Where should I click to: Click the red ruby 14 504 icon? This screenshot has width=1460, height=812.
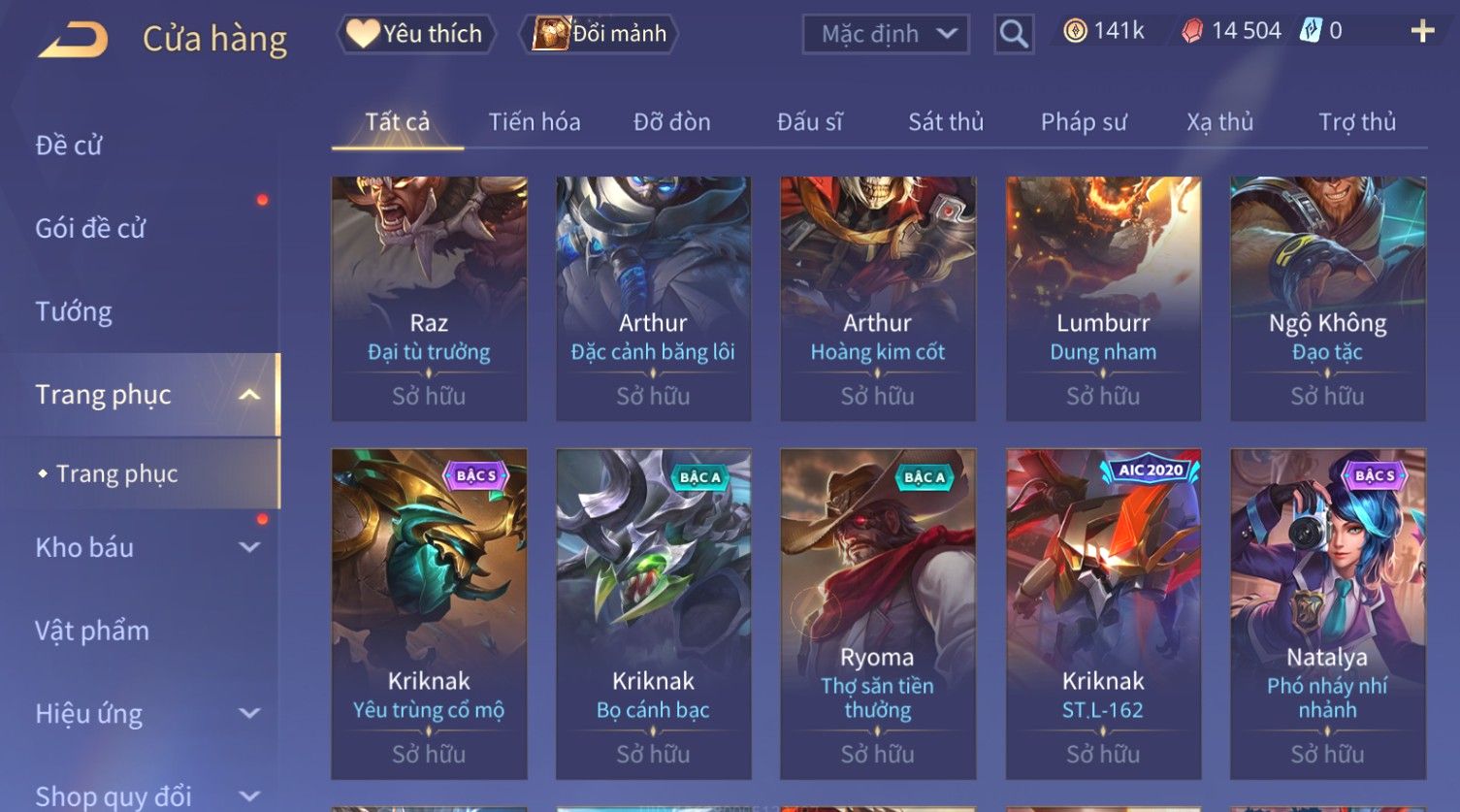1192,32
